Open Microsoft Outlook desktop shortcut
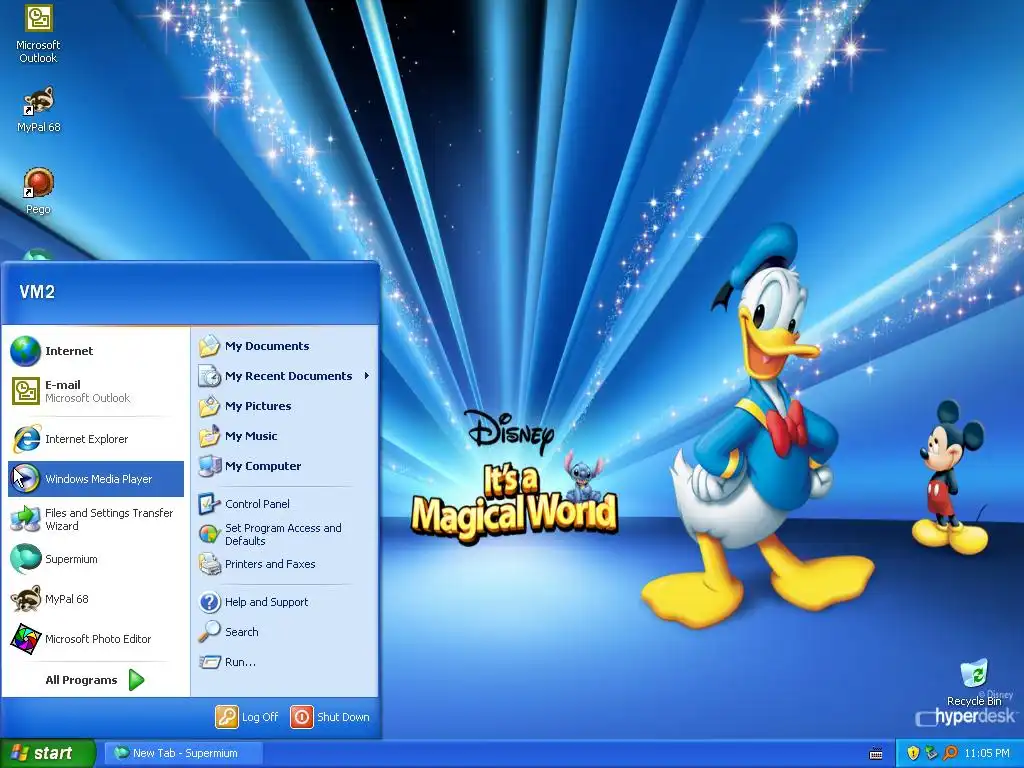Image resolution: width=1024 pixels, height=768 pixels. [38, 34]
